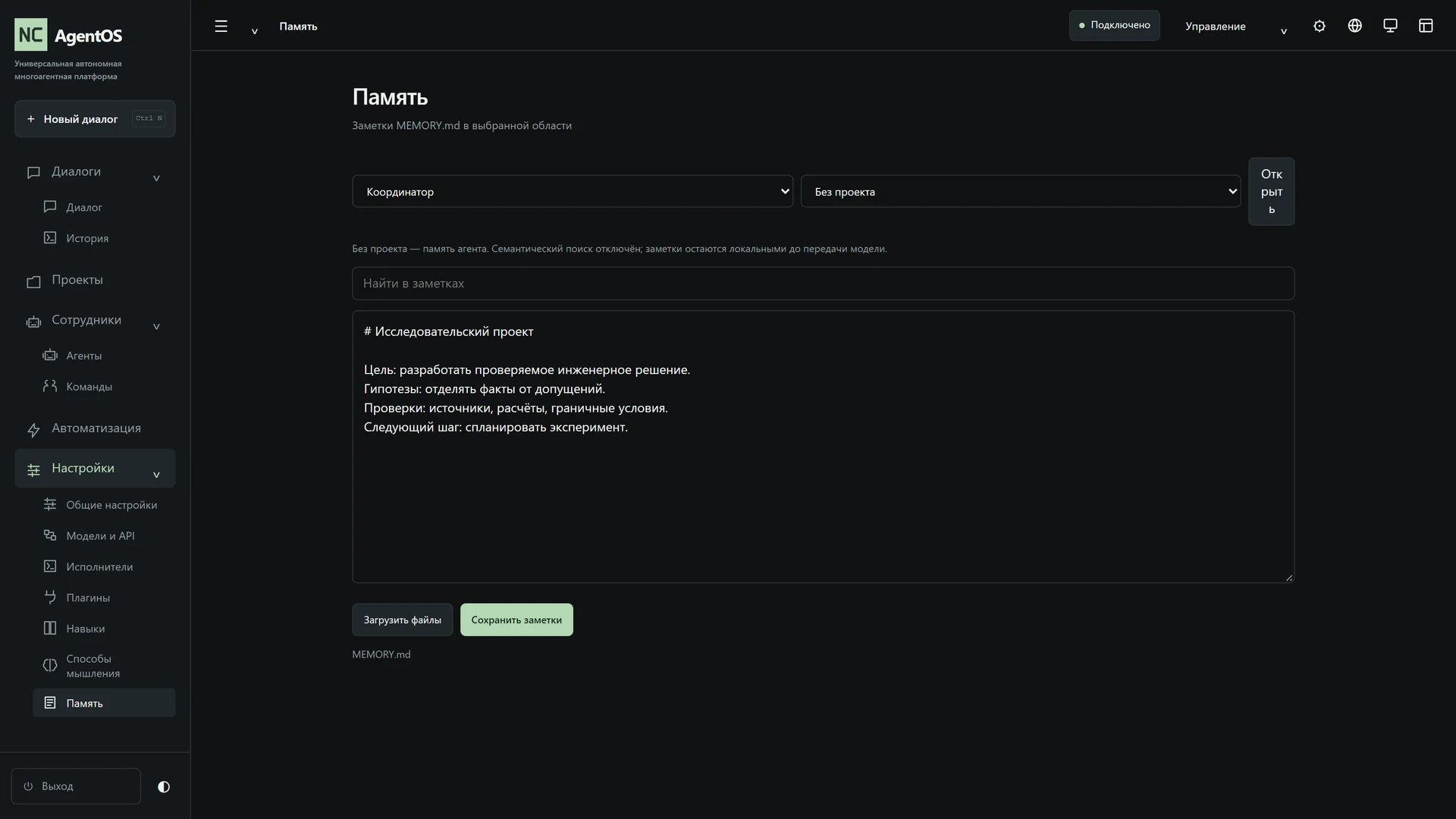Screen dimensions: 1456x819
Task: Focus the Найти в заметках search field
Action: point(823,283)
